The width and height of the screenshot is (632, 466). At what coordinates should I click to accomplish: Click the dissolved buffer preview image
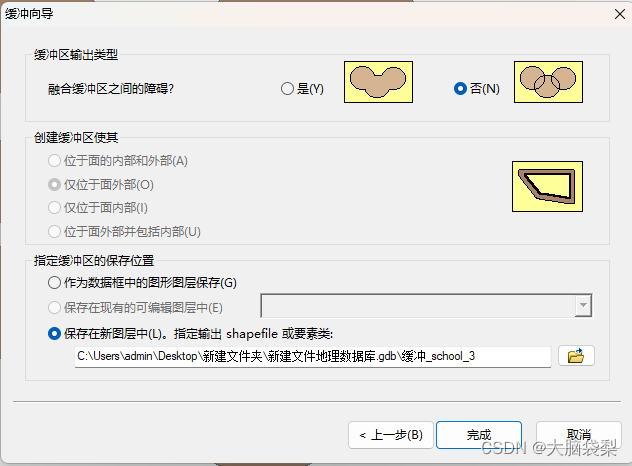coord(378,82)
